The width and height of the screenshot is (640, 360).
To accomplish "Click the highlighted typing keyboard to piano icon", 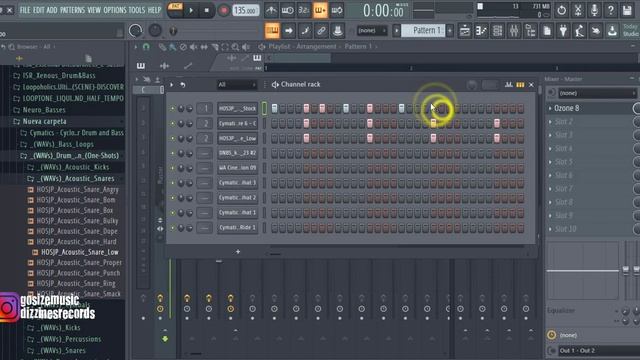I will (272, 31).
